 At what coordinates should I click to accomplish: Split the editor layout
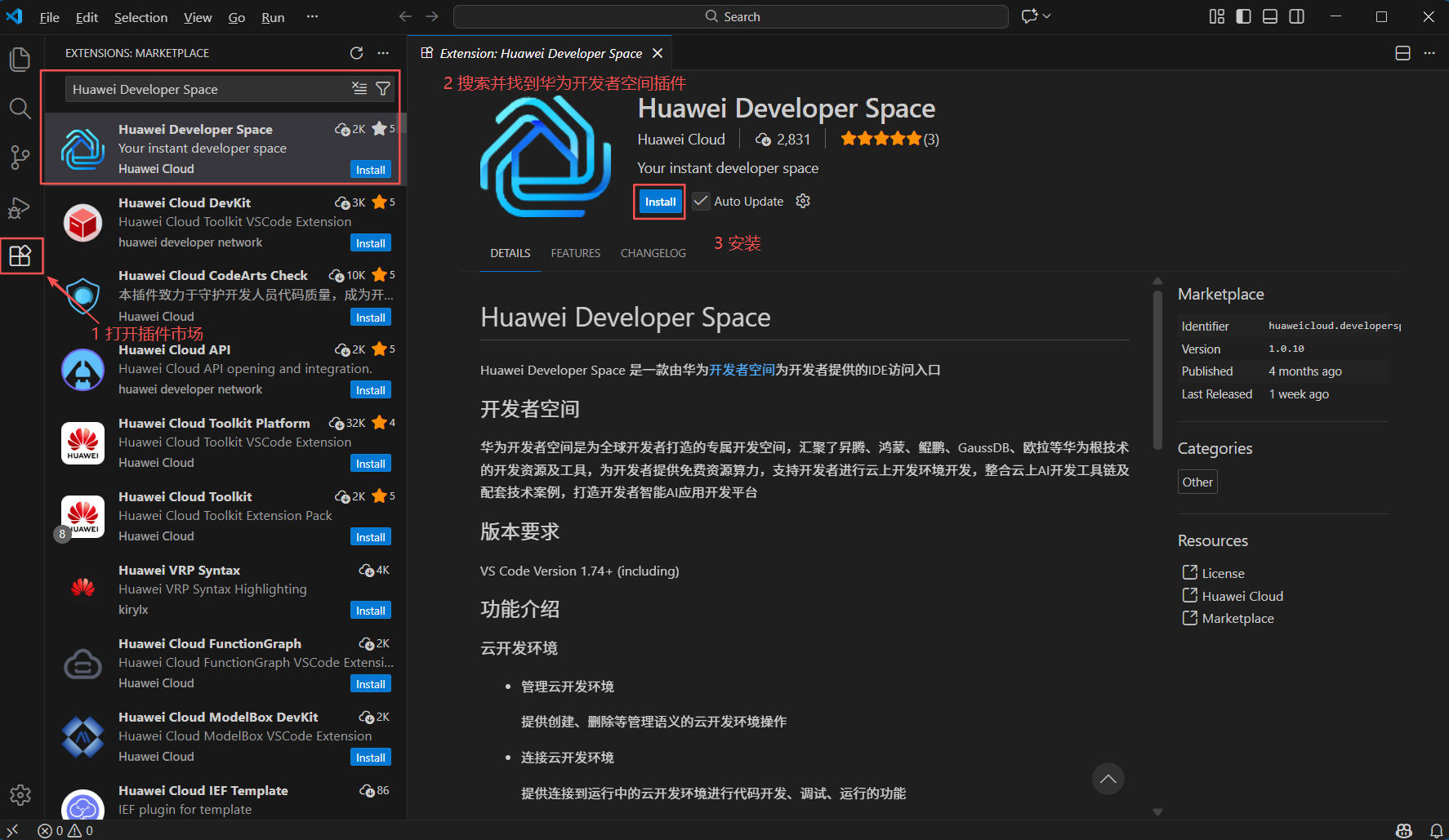pyautogui.click(x=1402, y=53)
